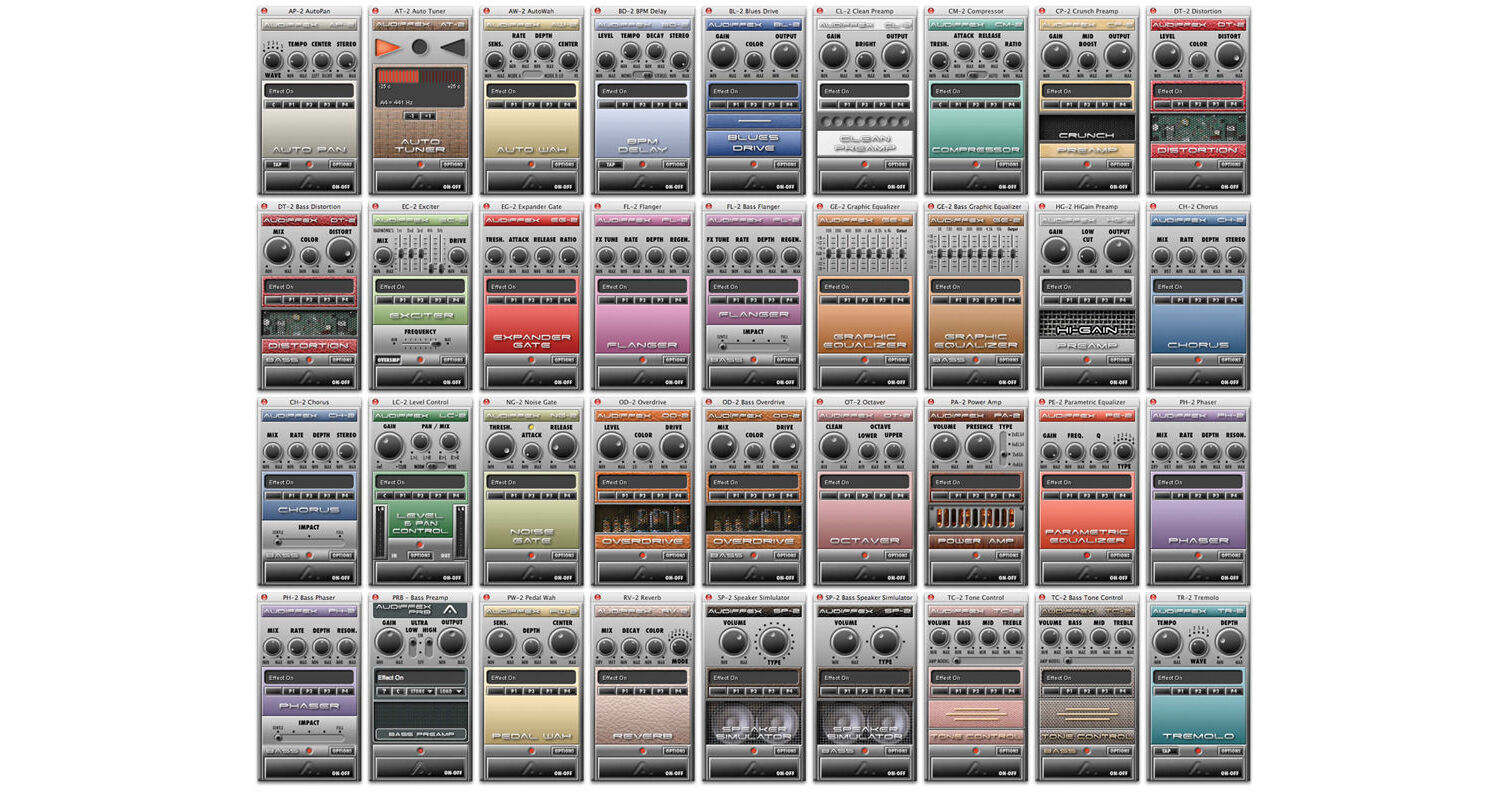Toggle the OVERSMP button on Exciter
This screenshot has width=1508, height=792.
[x=387, y=360]
